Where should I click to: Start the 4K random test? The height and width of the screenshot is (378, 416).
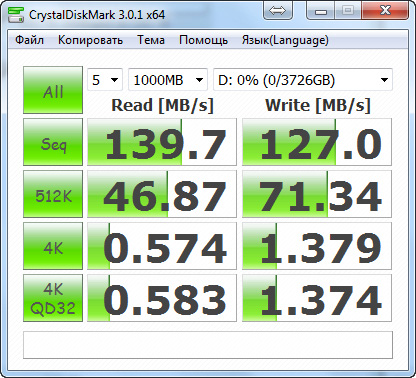[53, 246]
